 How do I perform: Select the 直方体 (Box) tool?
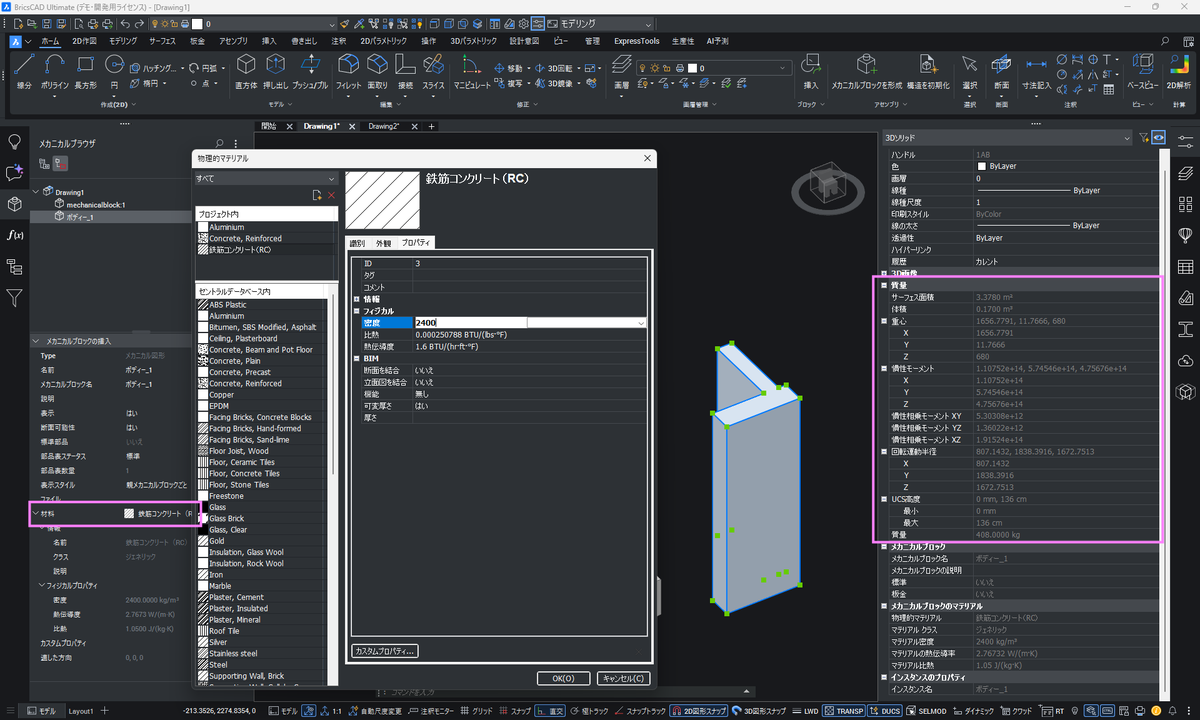click(246, 72)
